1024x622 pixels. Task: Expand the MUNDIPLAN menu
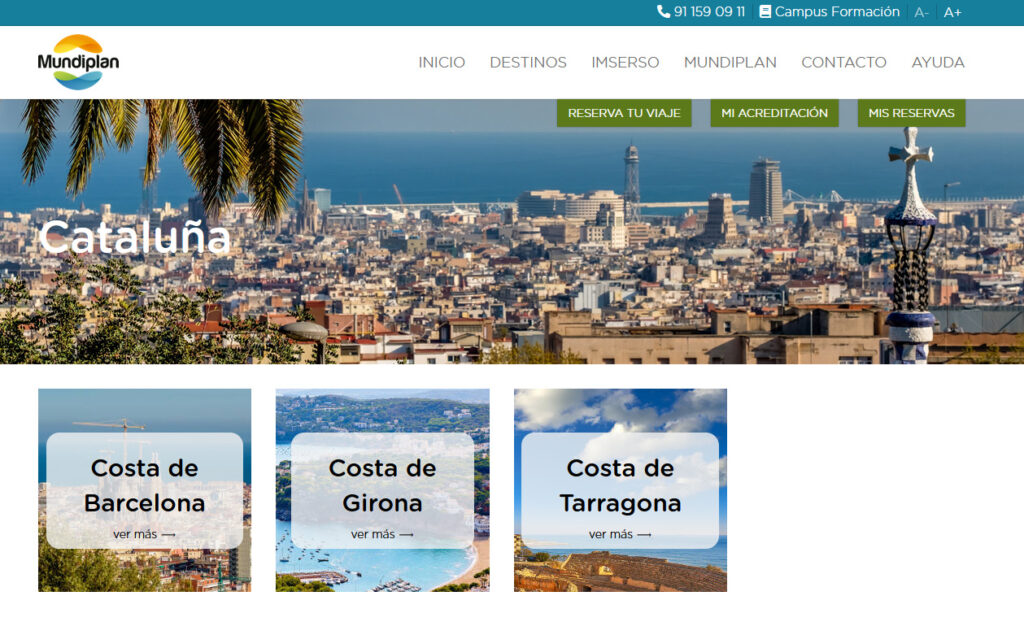(x=730, y=62)
